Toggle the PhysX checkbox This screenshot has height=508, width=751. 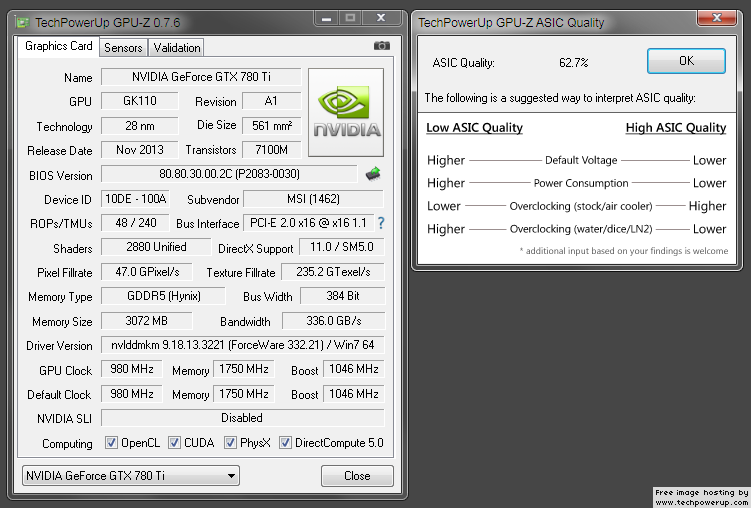(230, 442)
